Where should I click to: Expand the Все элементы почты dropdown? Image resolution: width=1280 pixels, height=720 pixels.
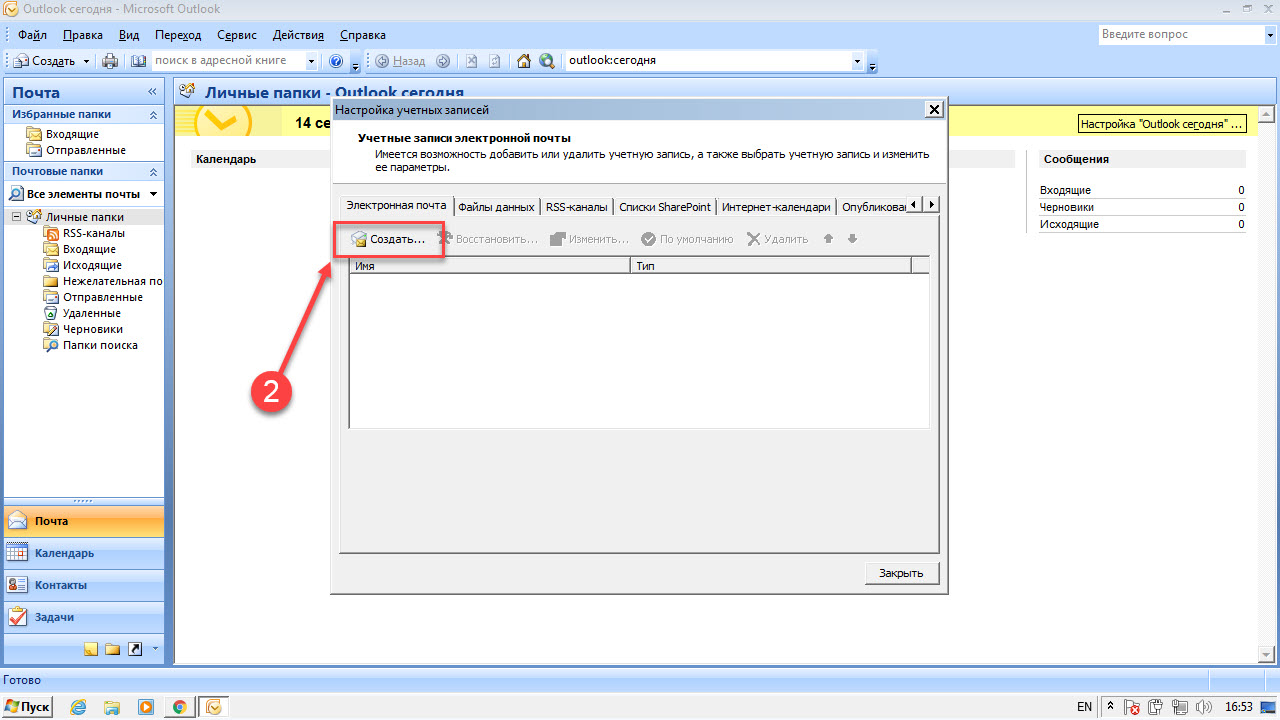153,194
